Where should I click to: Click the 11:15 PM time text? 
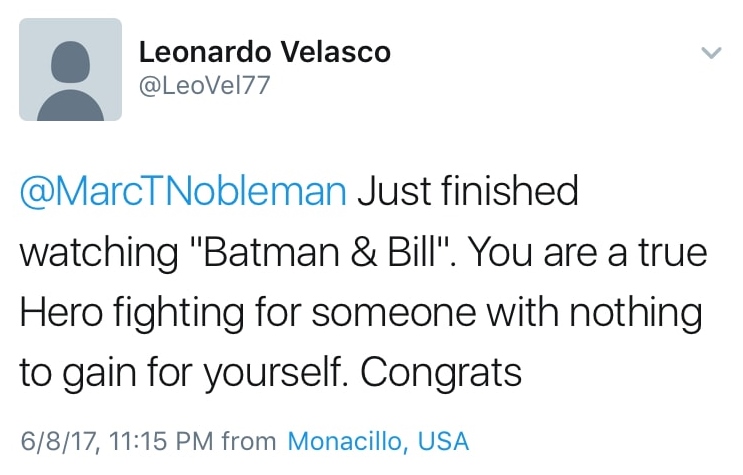click(151, 440)
